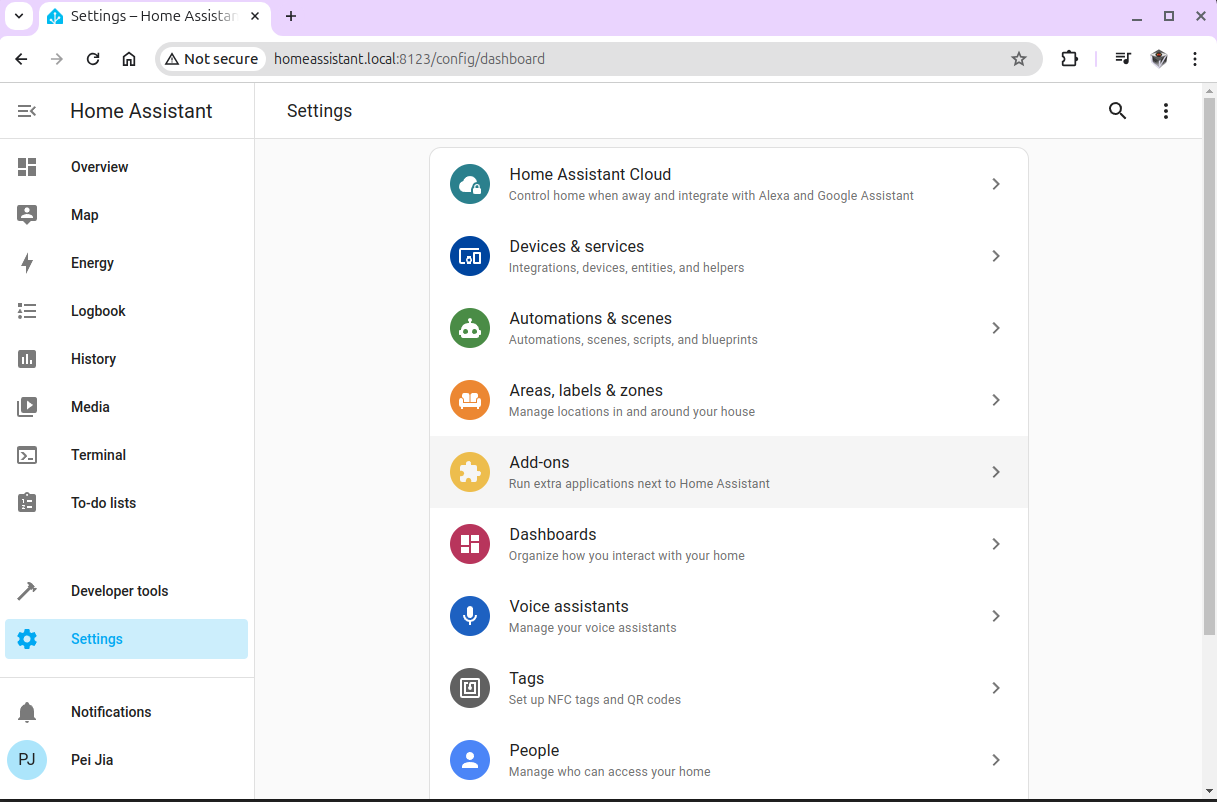Expand Voice assistants row chevron
This screenshot has width=1217, height=802.
click(x=996, y=616)
